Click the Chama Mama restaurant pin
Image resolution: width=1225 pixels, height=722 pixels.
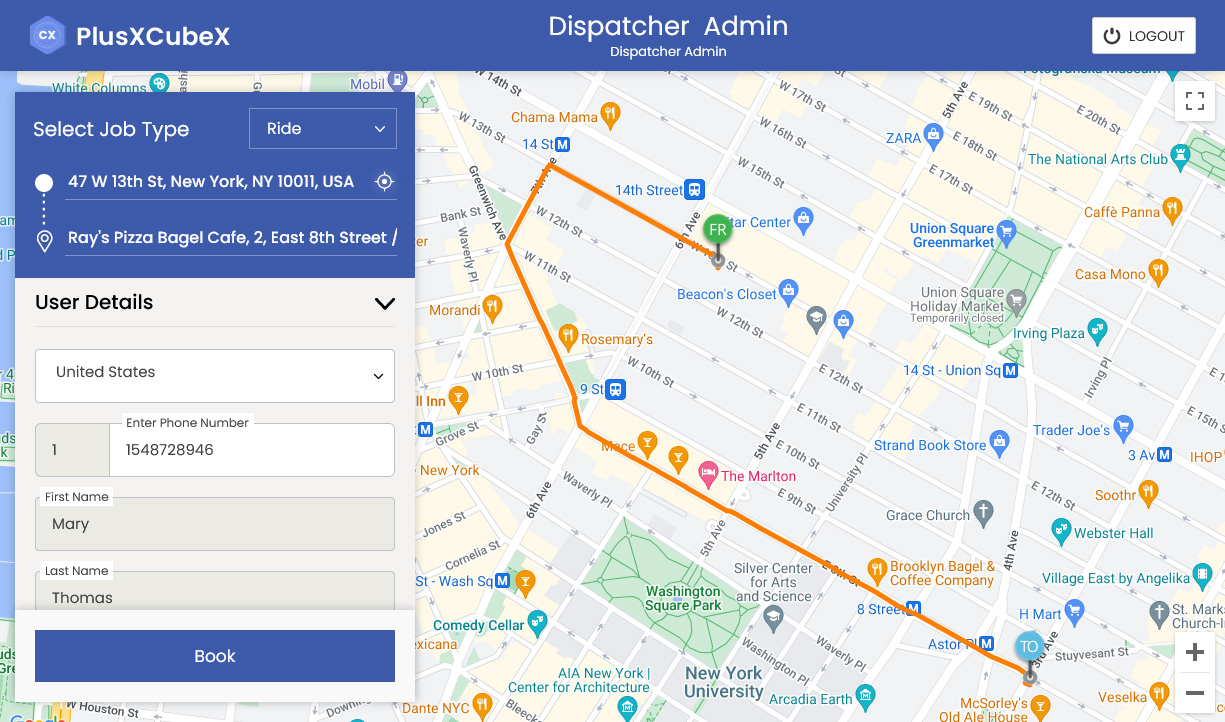[x=610, y=114]
